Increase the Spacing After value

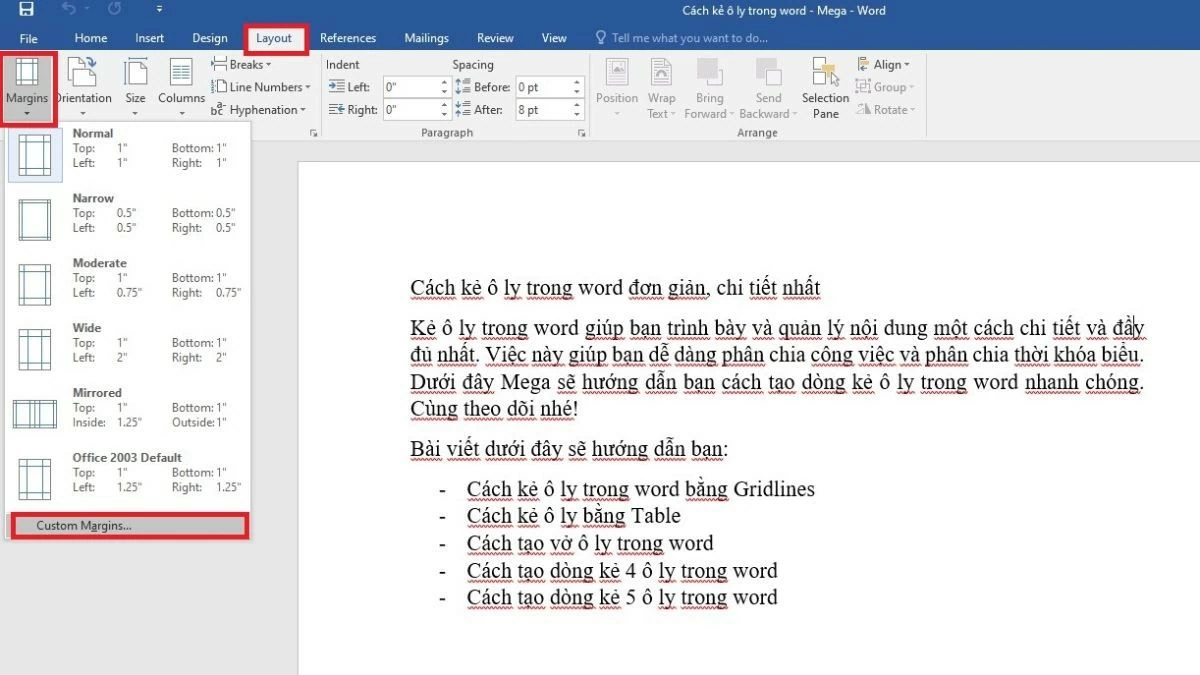click(576, 105)
